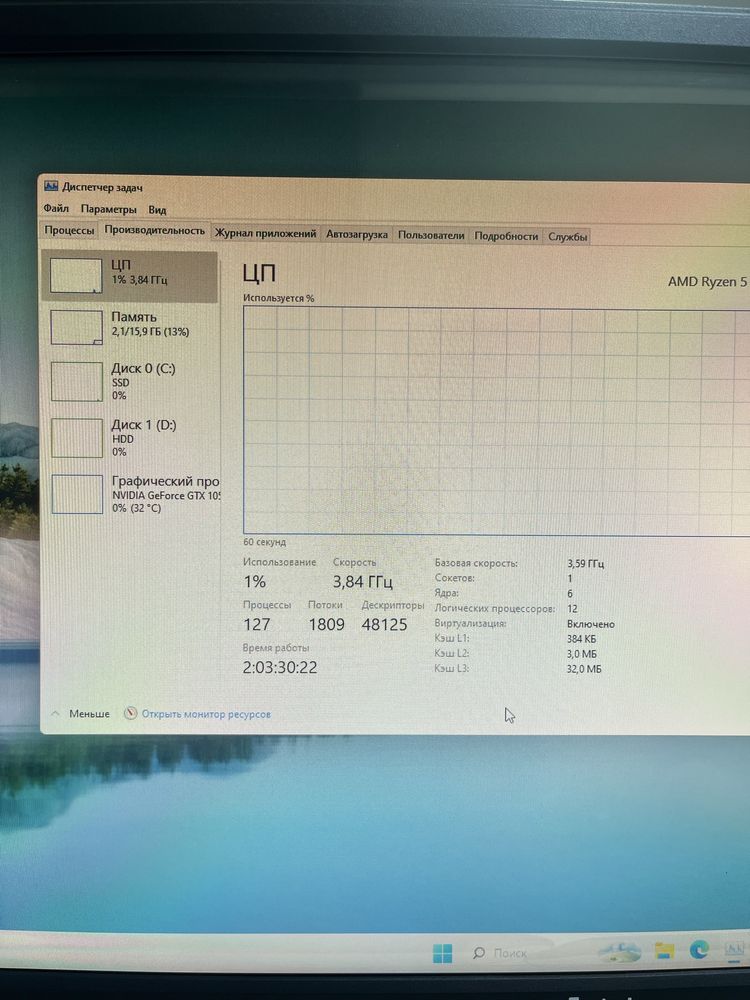750x1000 pixels.
Task: Click the Task Manager taskbar icon
Action: (736, 949)
